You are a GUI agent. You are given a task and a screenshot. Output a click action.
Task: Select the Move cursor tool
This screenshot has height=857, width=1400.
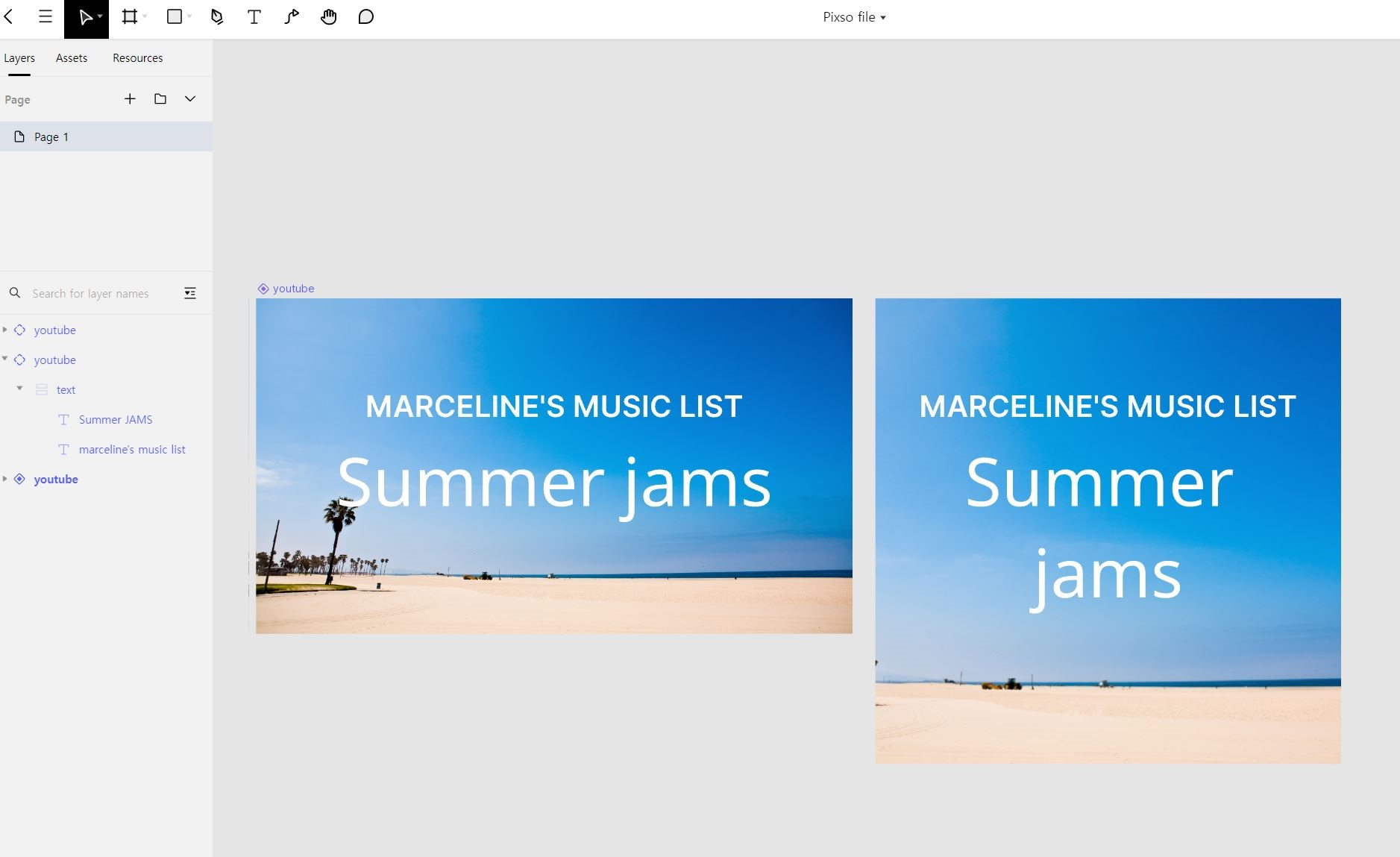tap(84, 17)
